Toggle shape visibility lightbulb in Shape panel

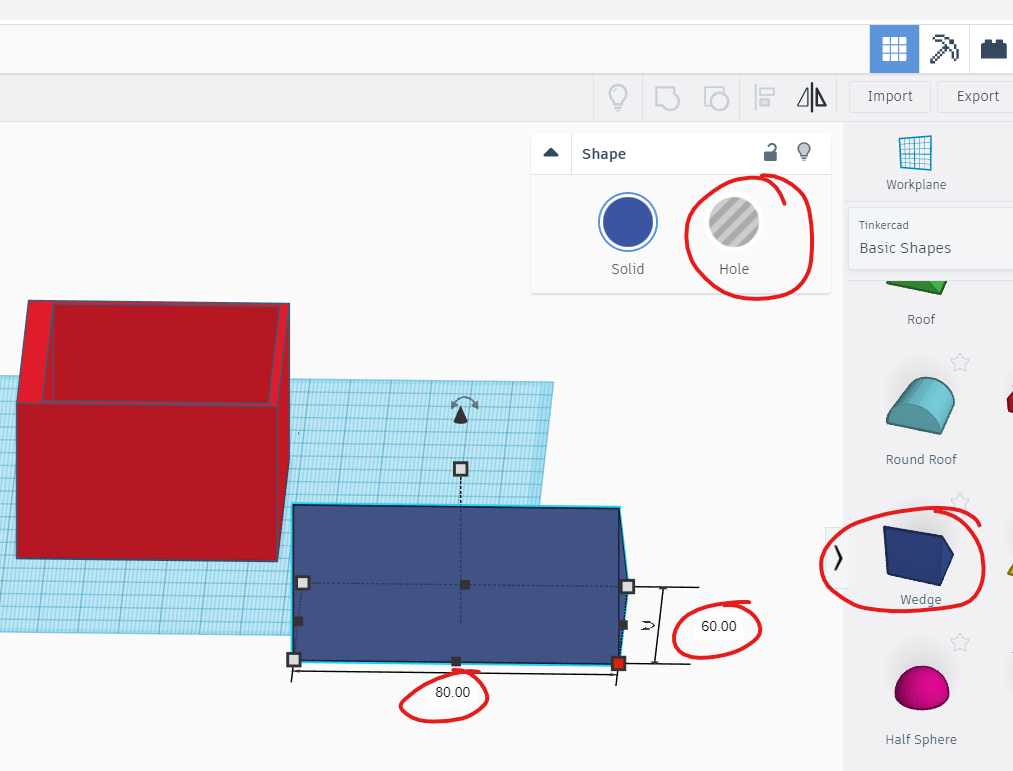tap(804, 151)
